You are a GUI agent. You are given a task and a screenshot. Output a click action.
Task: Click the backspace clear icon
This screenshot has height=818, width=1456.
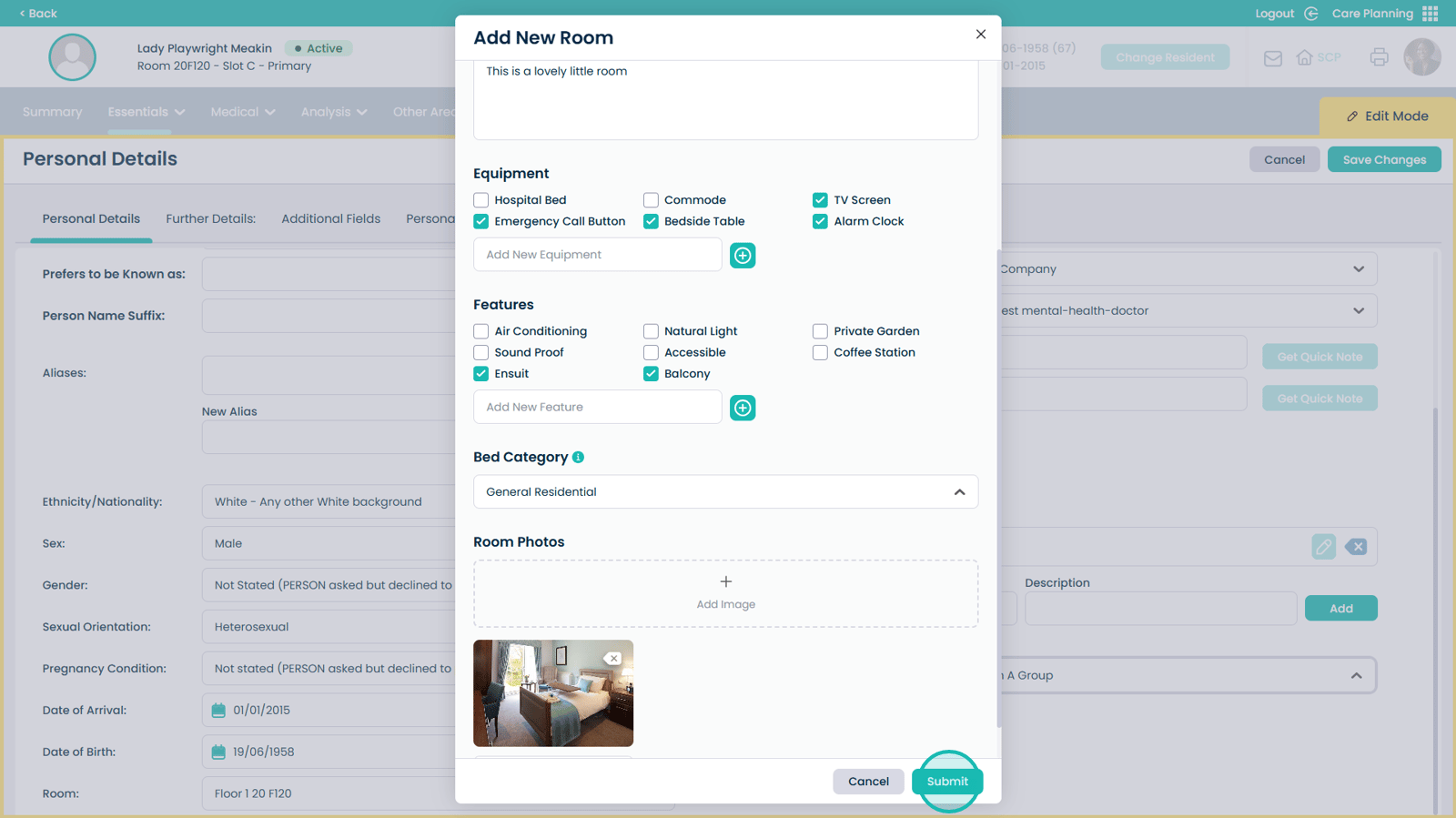[x=1356, y=547]
